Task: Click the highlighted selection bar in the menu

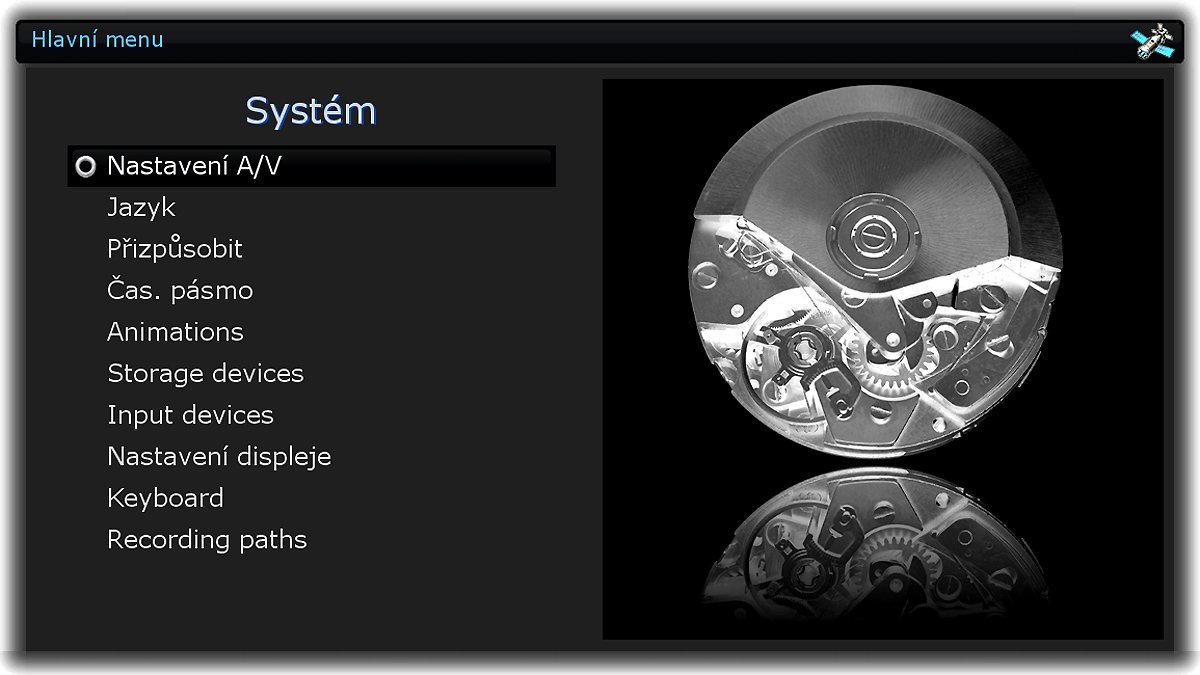Action: pos(312,166)
